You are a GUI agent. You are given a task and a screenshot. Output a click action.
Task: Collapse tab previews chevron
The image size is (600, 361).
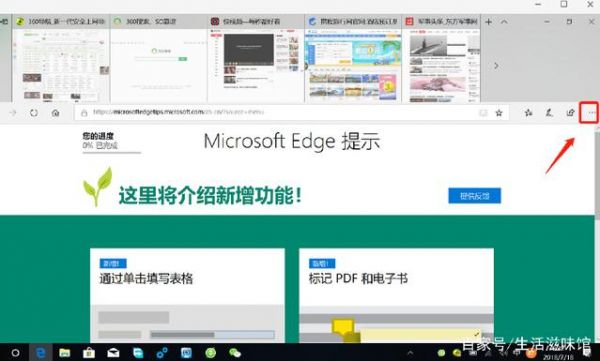coord(504,22)
